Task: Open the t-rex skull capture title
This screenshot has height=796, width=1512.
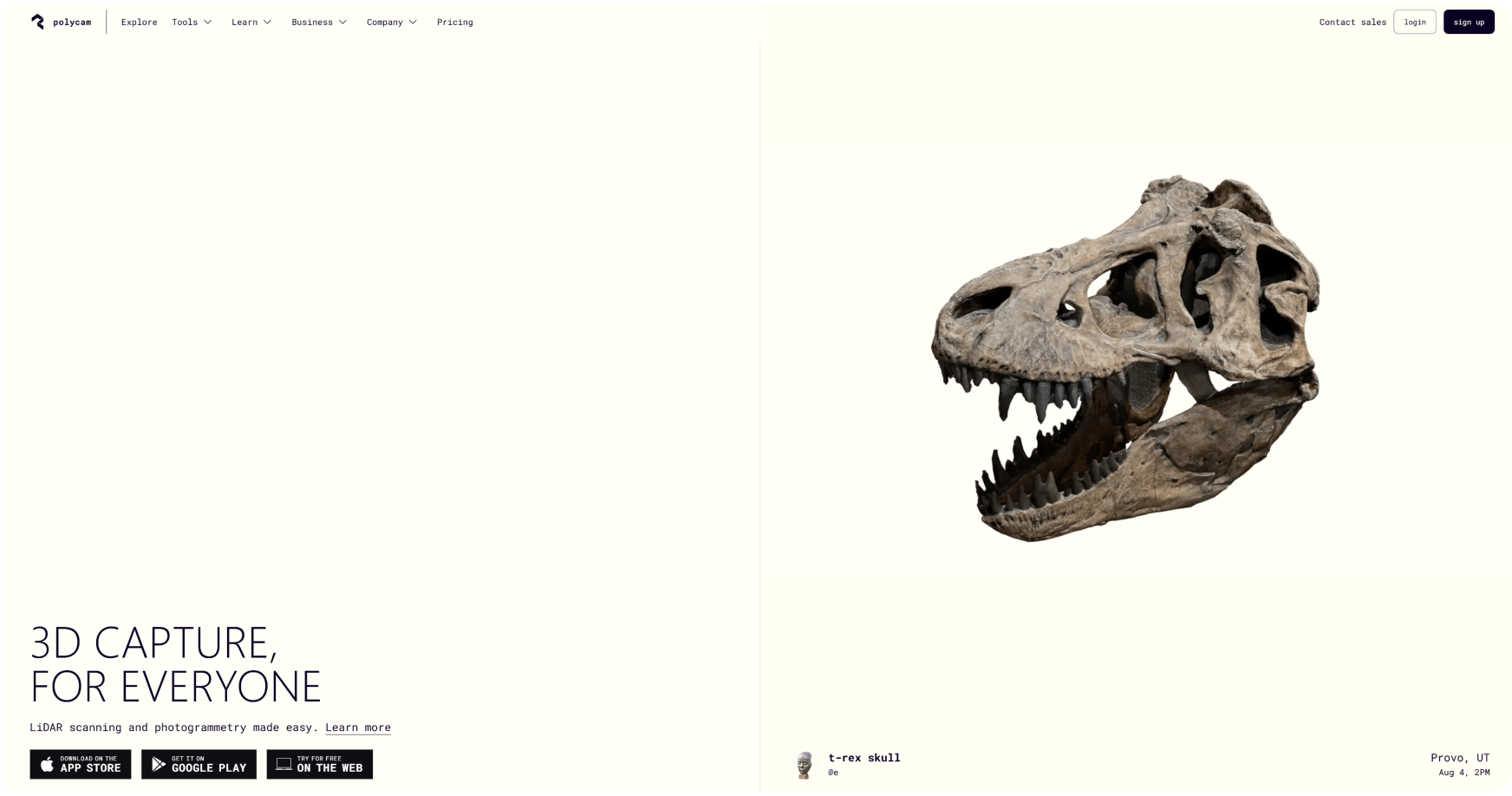Action: click(864, 758)
